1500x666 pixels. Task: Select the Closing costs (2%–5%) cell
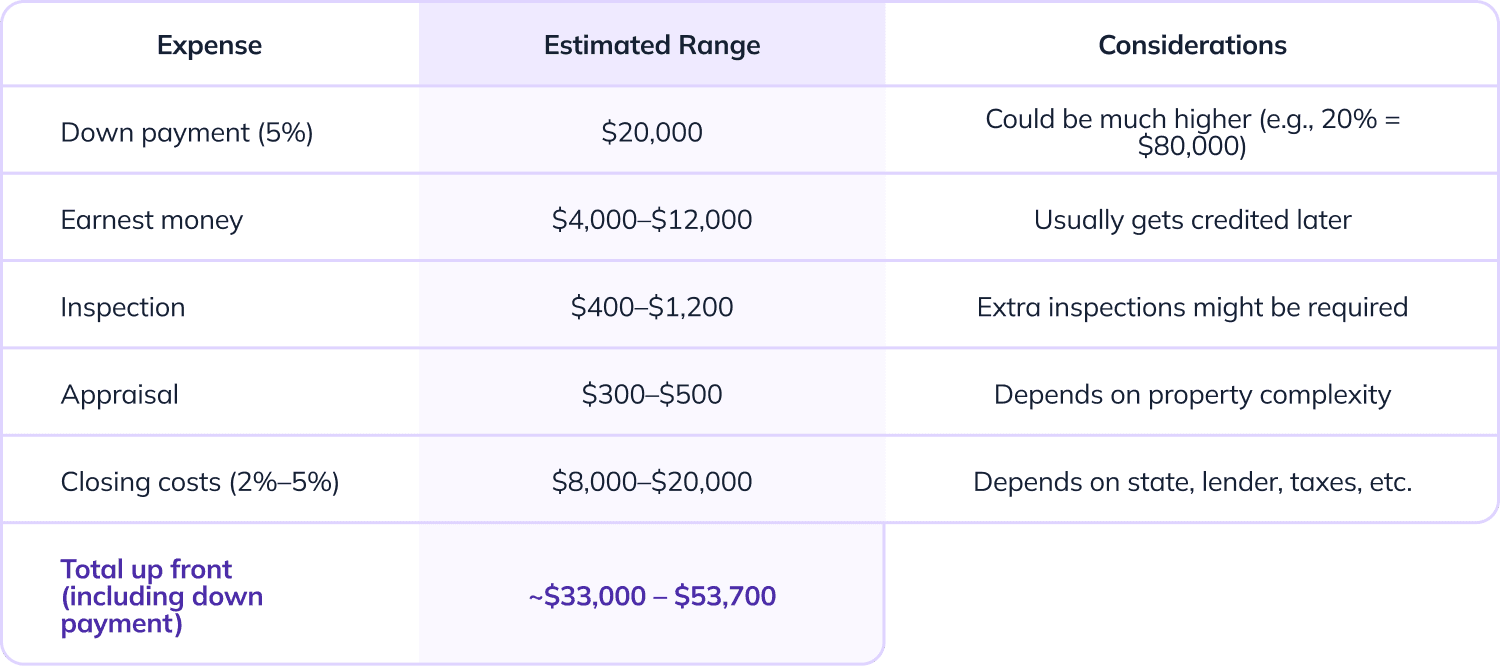coord(200,482)
